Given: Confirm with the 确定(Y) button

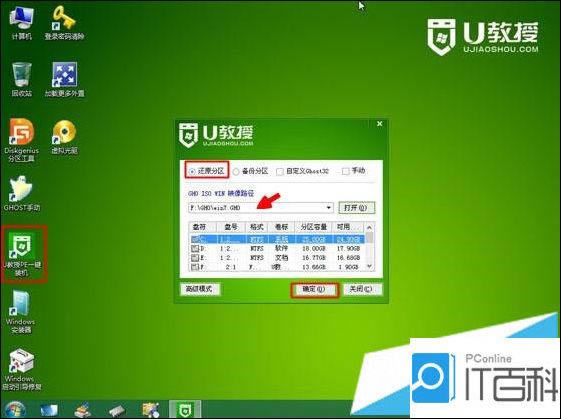Looking at the screenshot, I should point(314,289).
